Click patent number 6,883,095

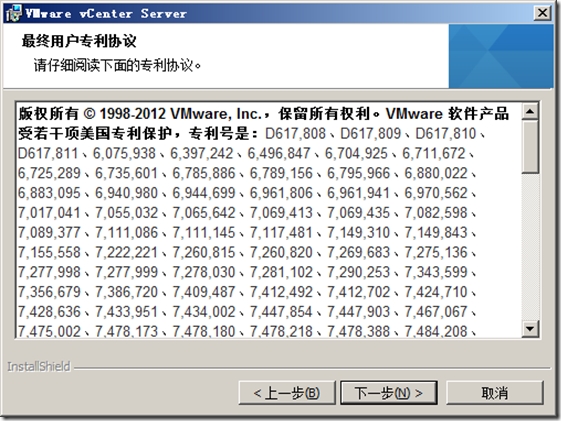tap(49, 193)
